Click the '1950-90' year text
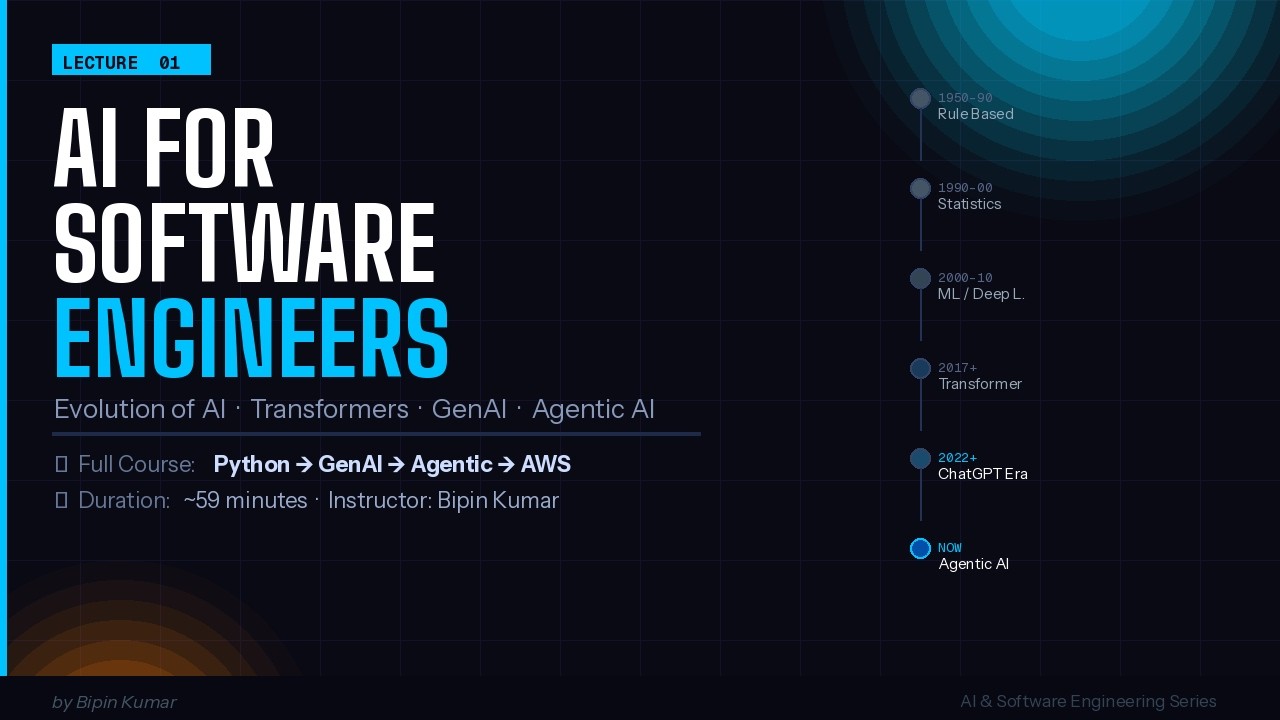The width and height of the screenshot is (1280, 720). tap(965, 98)
